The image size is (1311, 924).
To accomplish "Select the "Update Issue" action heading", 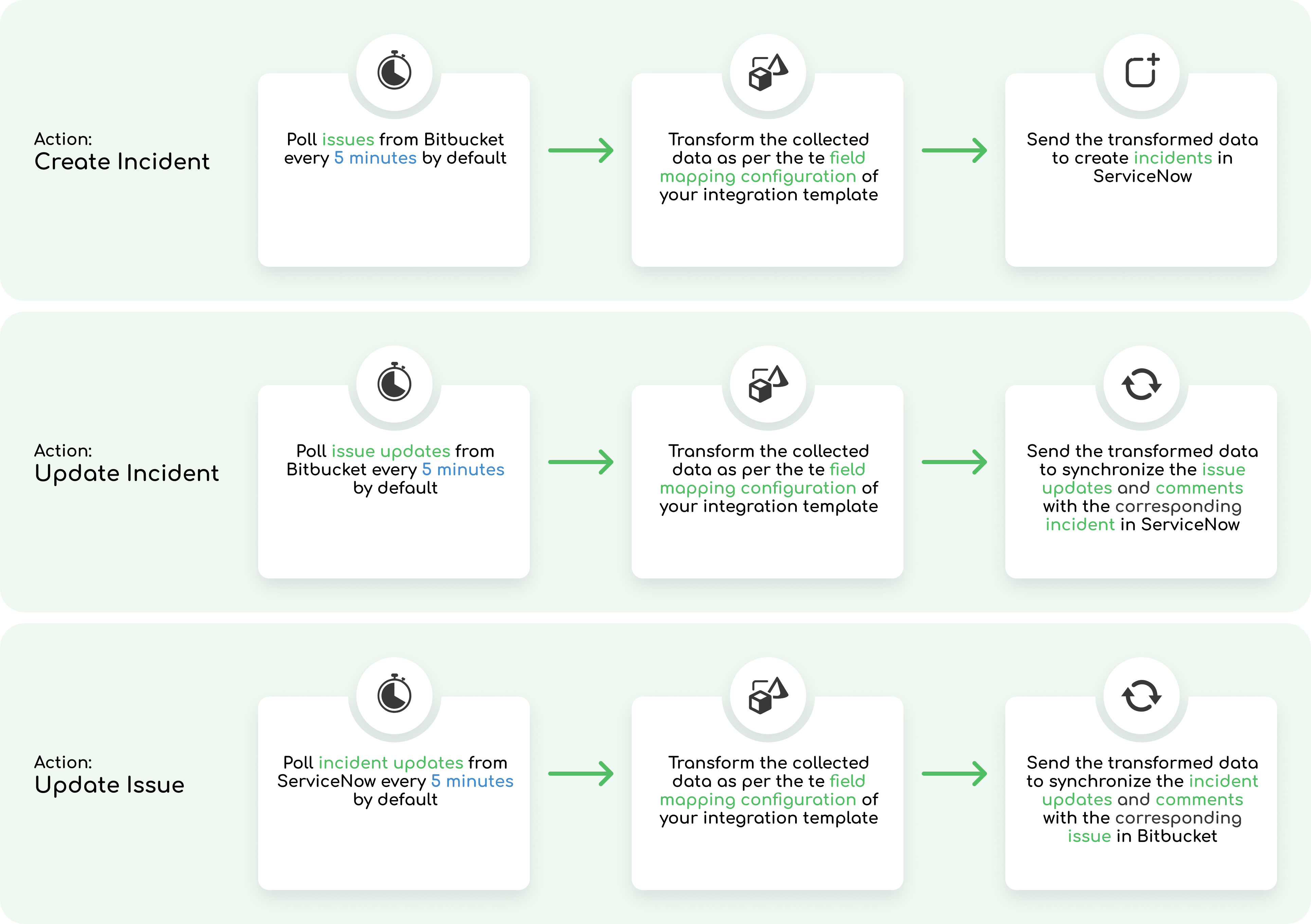I will point(109,785).
